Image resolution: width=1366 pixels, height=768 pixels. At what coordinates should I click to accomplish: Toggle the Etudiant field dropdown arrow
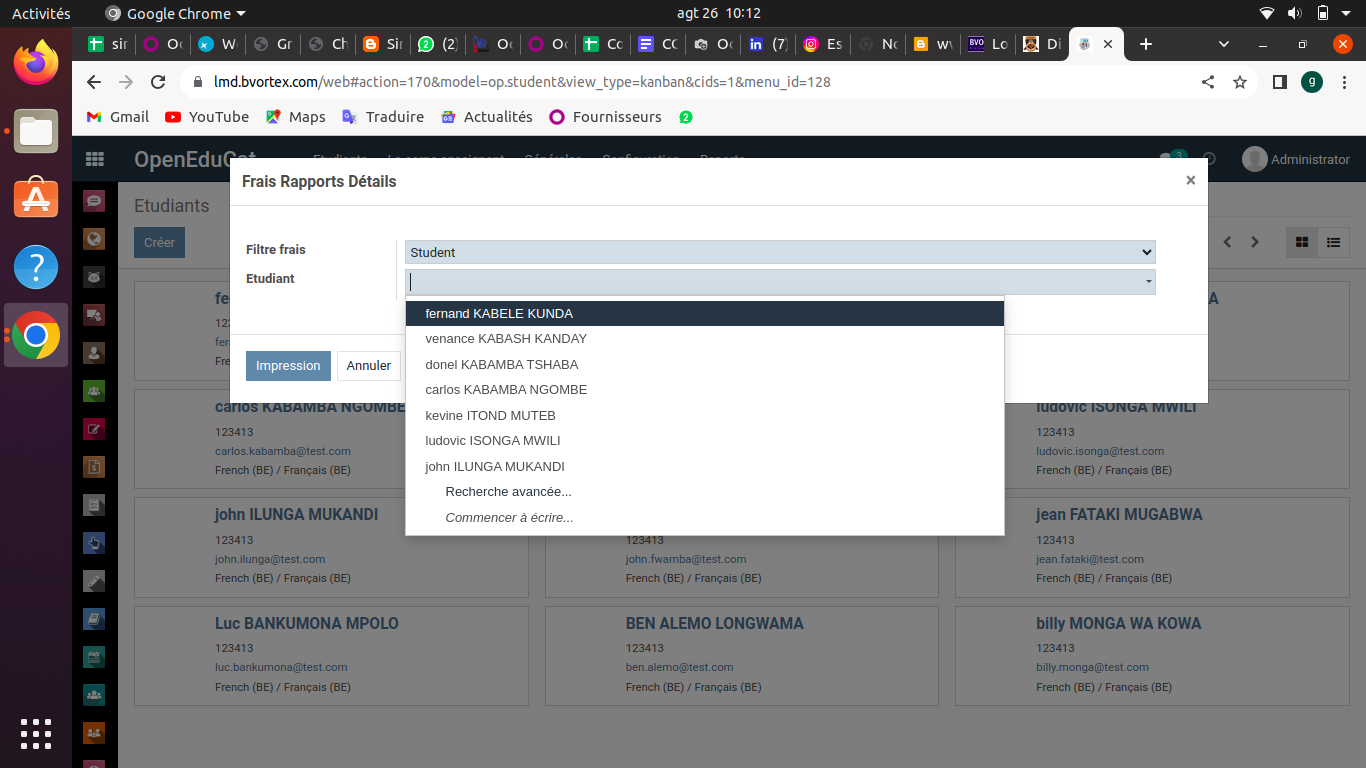click(1147, 283)
